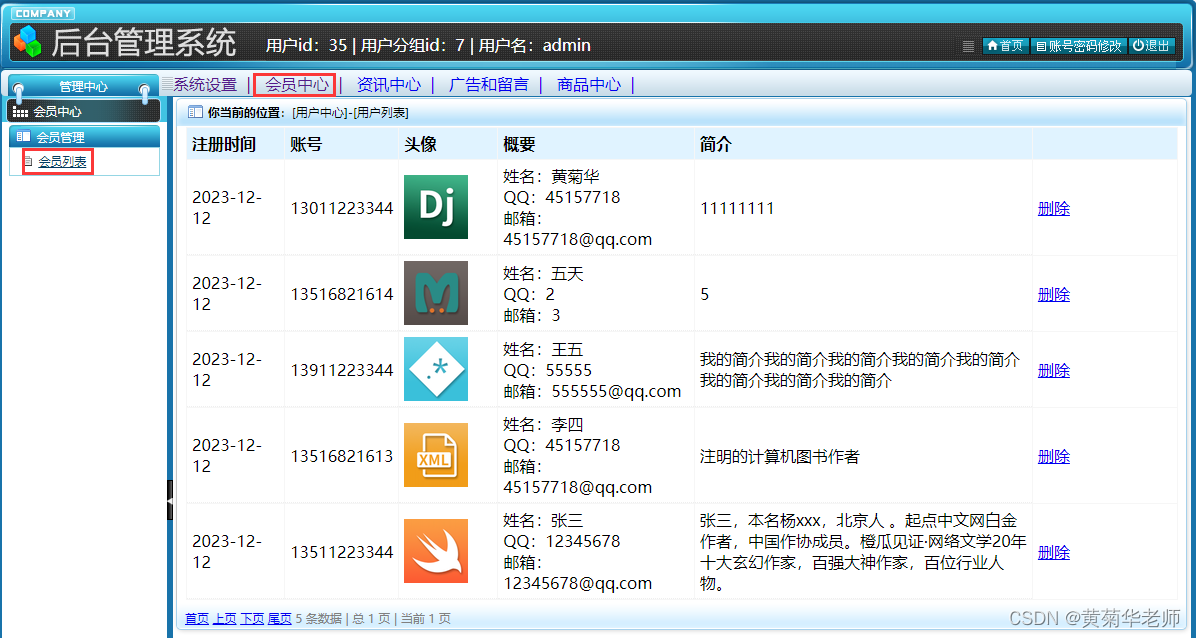Screen dimensions: 1196x638
Task: Go to next page with 下页
Action: [x=252, y=618]
